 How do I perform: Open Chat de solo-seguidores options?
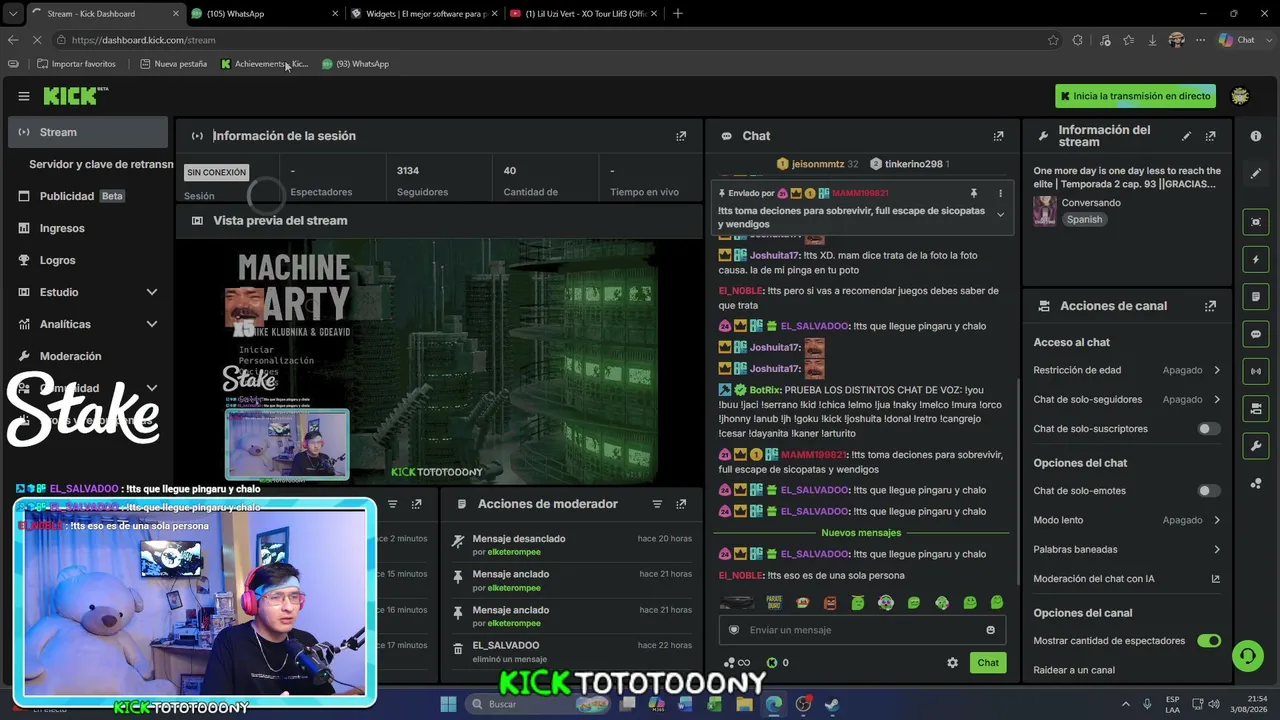tap(1127, 399)
